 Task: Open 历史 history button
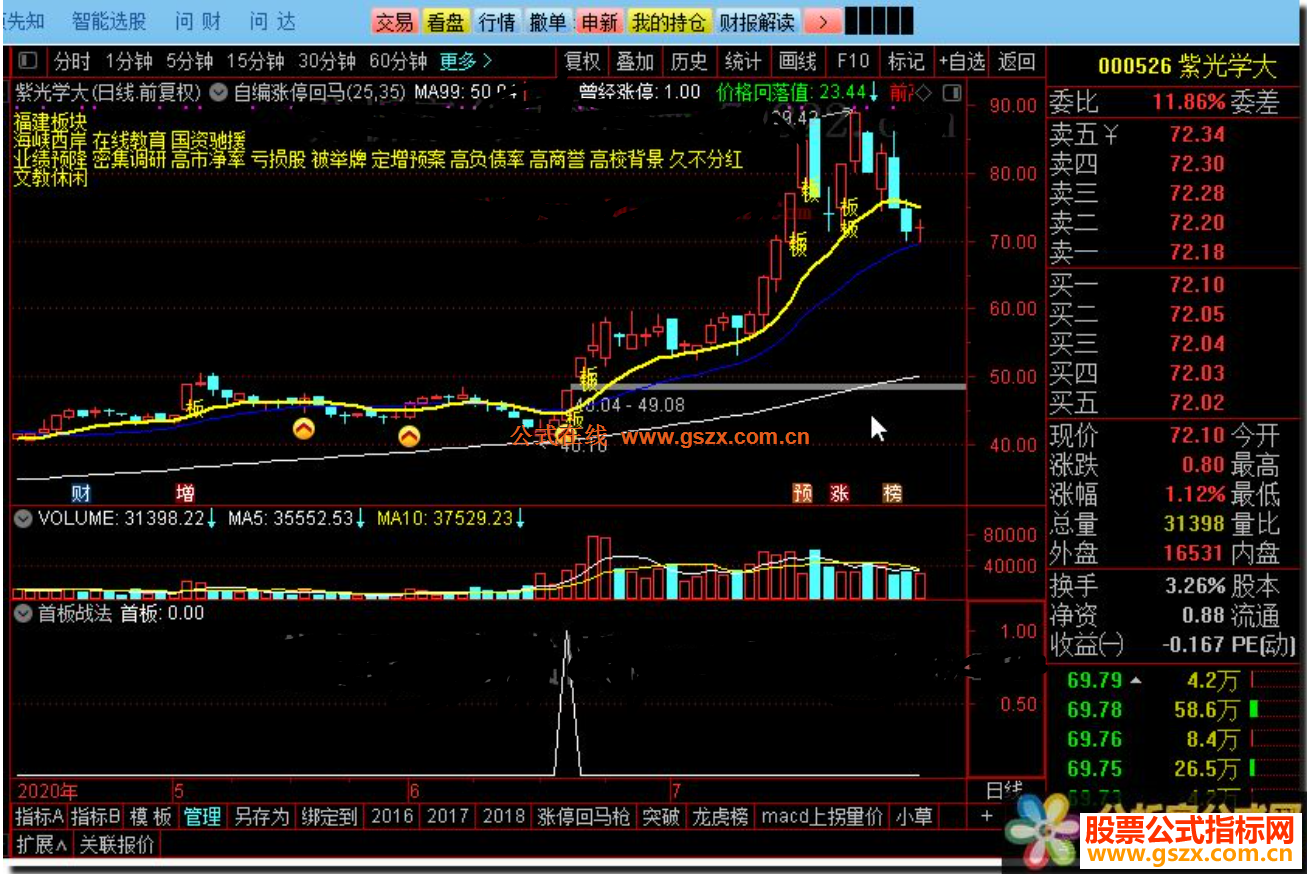pos(689,62)
